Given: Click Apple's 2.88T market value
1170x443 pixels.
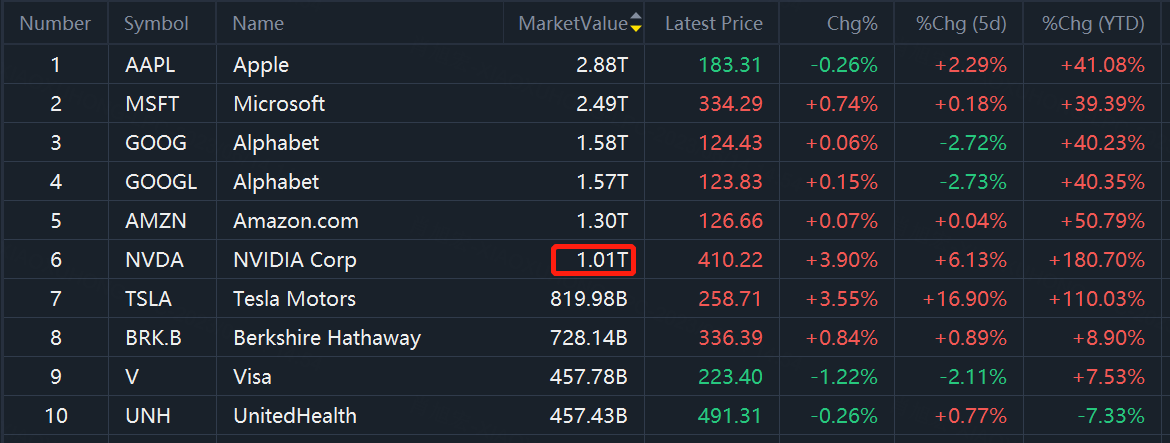Looking at the screenshot, I should (602, 65).
